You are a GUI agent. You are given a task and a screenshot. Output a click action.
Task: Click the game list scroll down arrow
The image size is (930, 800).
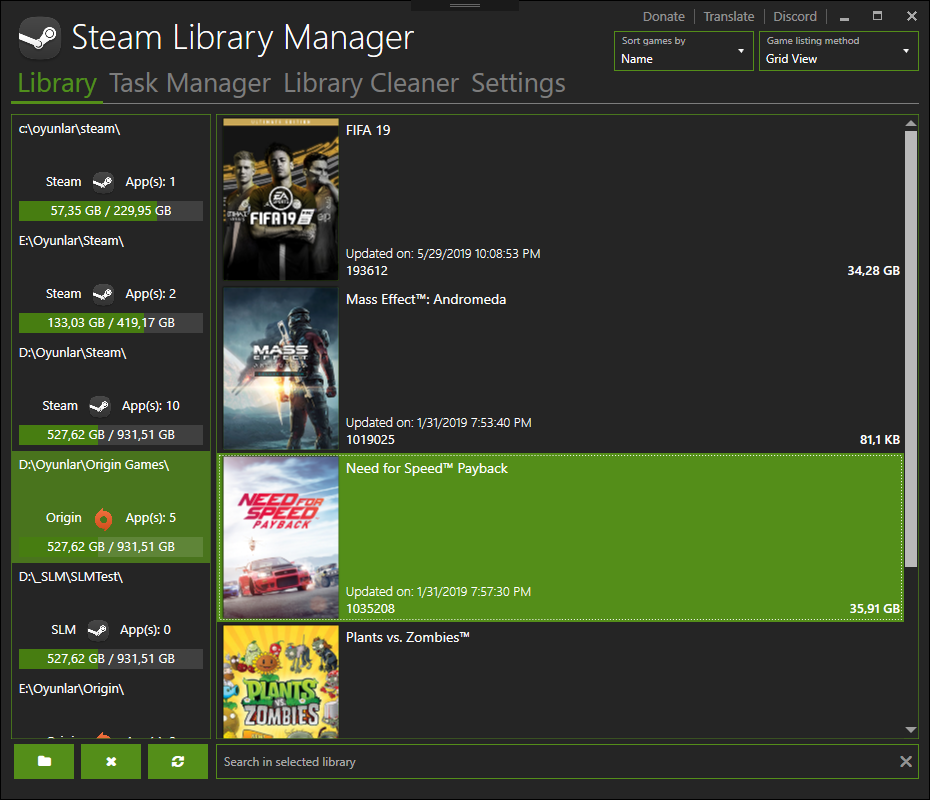click(910, 730)
